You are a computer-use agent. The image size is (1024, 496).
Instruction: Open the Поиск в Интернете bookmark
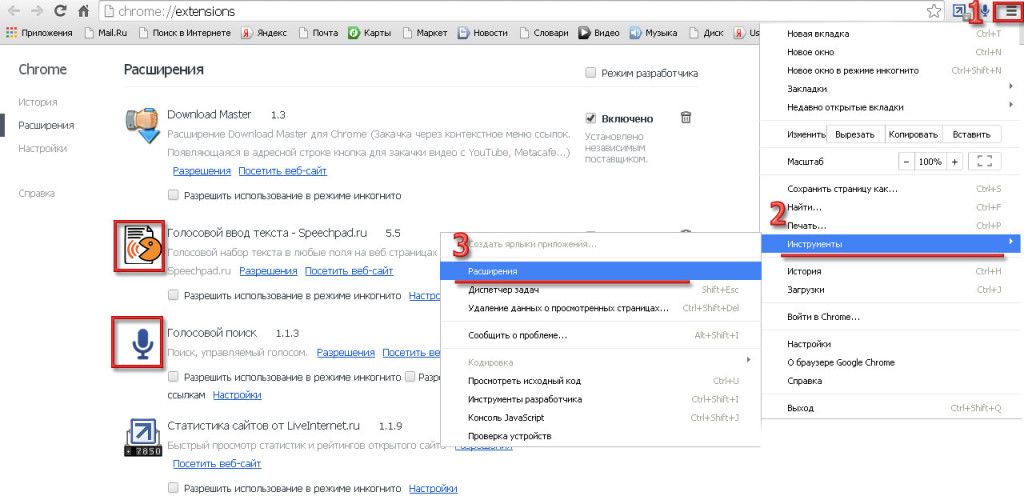tap(184, 33)
